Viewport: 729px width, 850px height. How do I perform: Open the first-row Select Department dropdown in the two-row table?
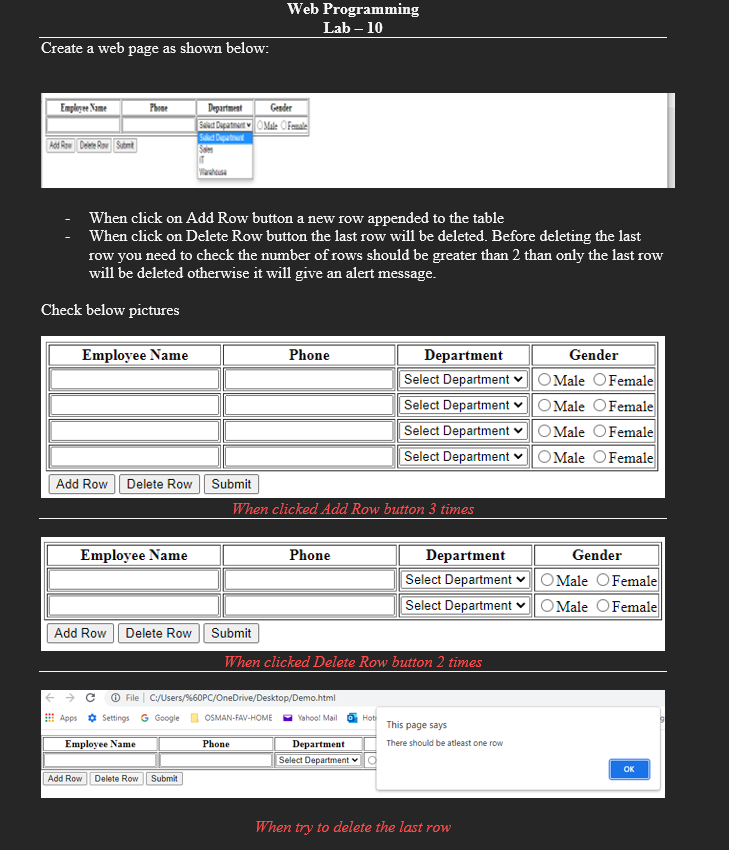tap(466, 579)
